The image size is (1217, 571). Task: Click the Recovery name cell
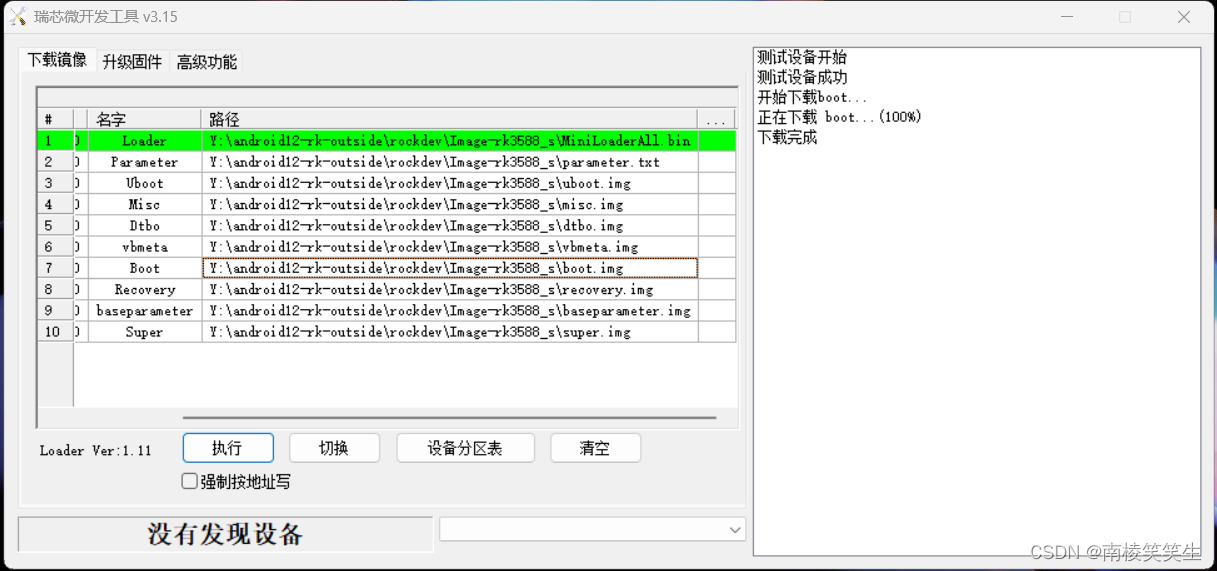point(144,289)
